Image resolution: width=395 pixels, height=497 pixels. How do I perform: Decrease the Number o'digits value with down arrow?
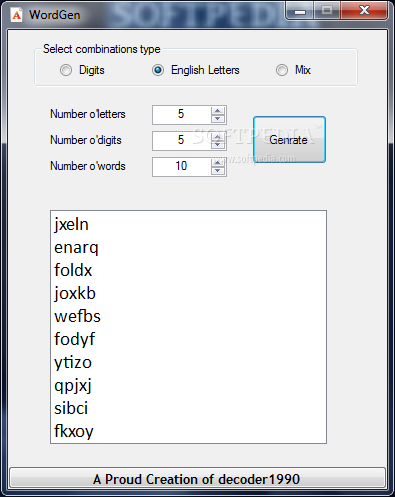coord(218,145)
